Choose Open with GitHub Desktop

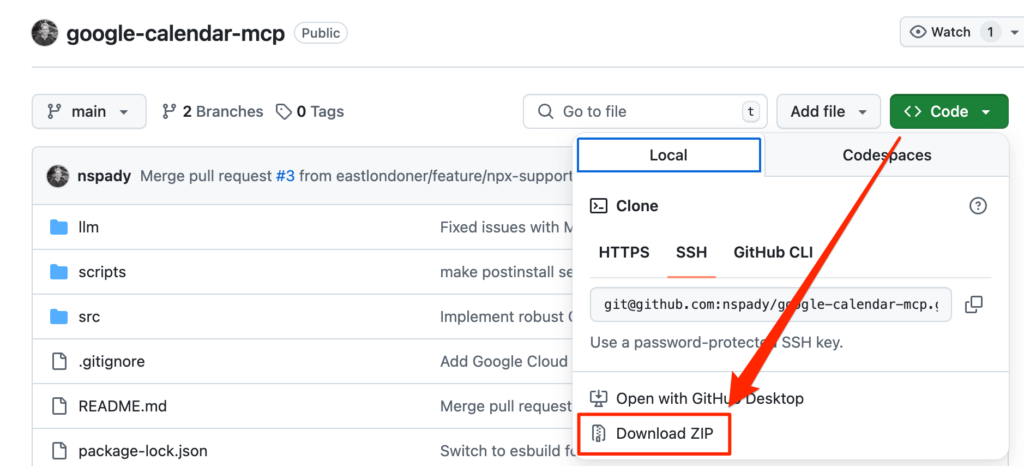pos(709,398)
